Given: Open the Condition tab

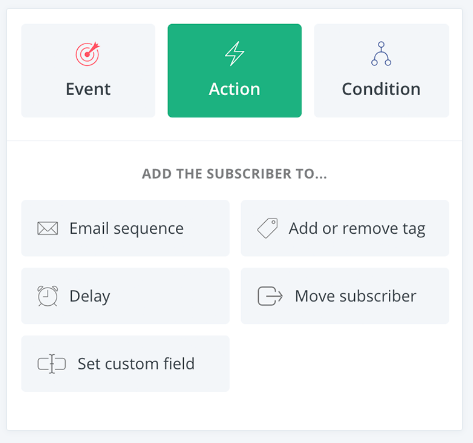Looking at the screenshot, I should (381, 71).
